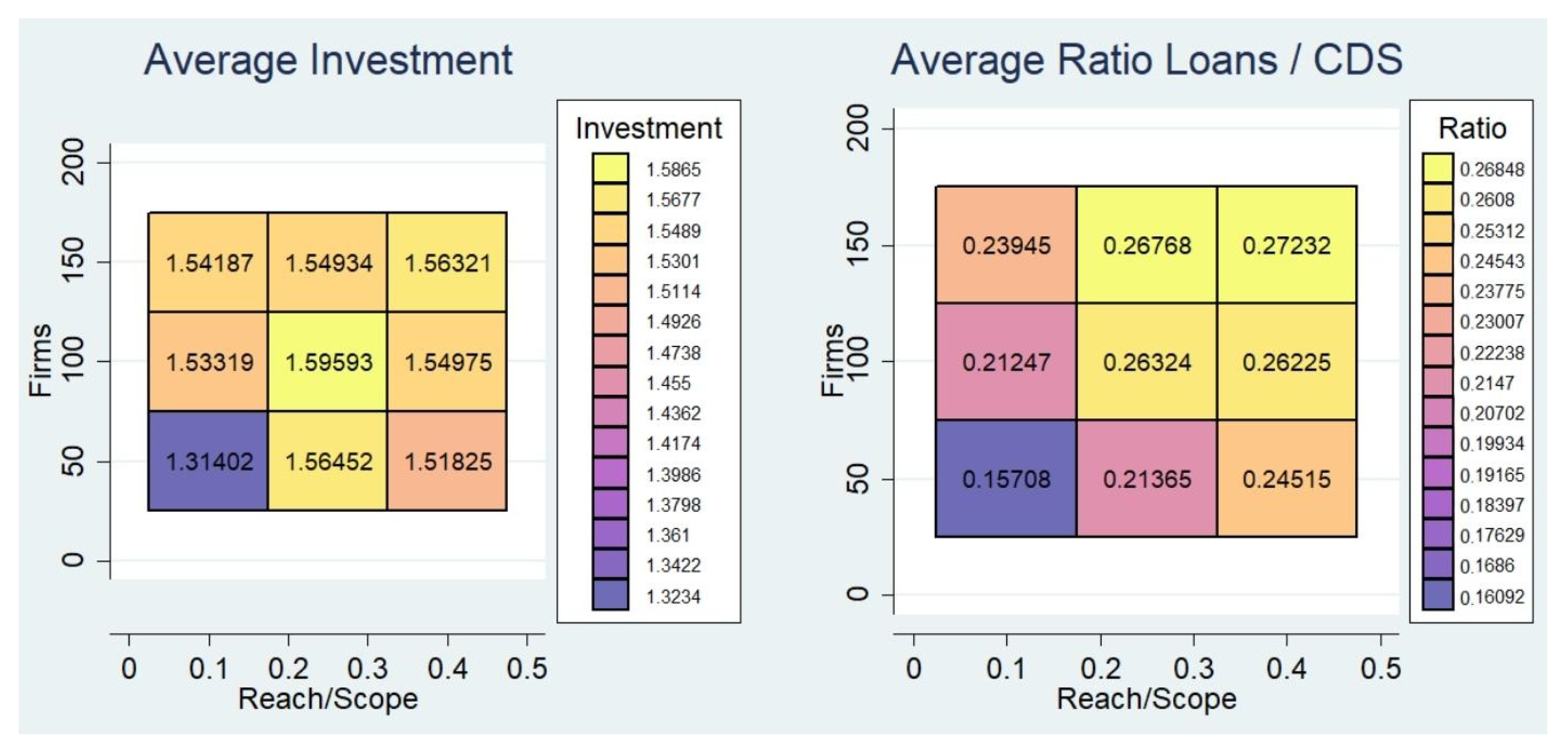Screen dimensions: 1568x754
Task: Click the 1.59593 cell in Average Investment heatmap
Action: (328, 362)
